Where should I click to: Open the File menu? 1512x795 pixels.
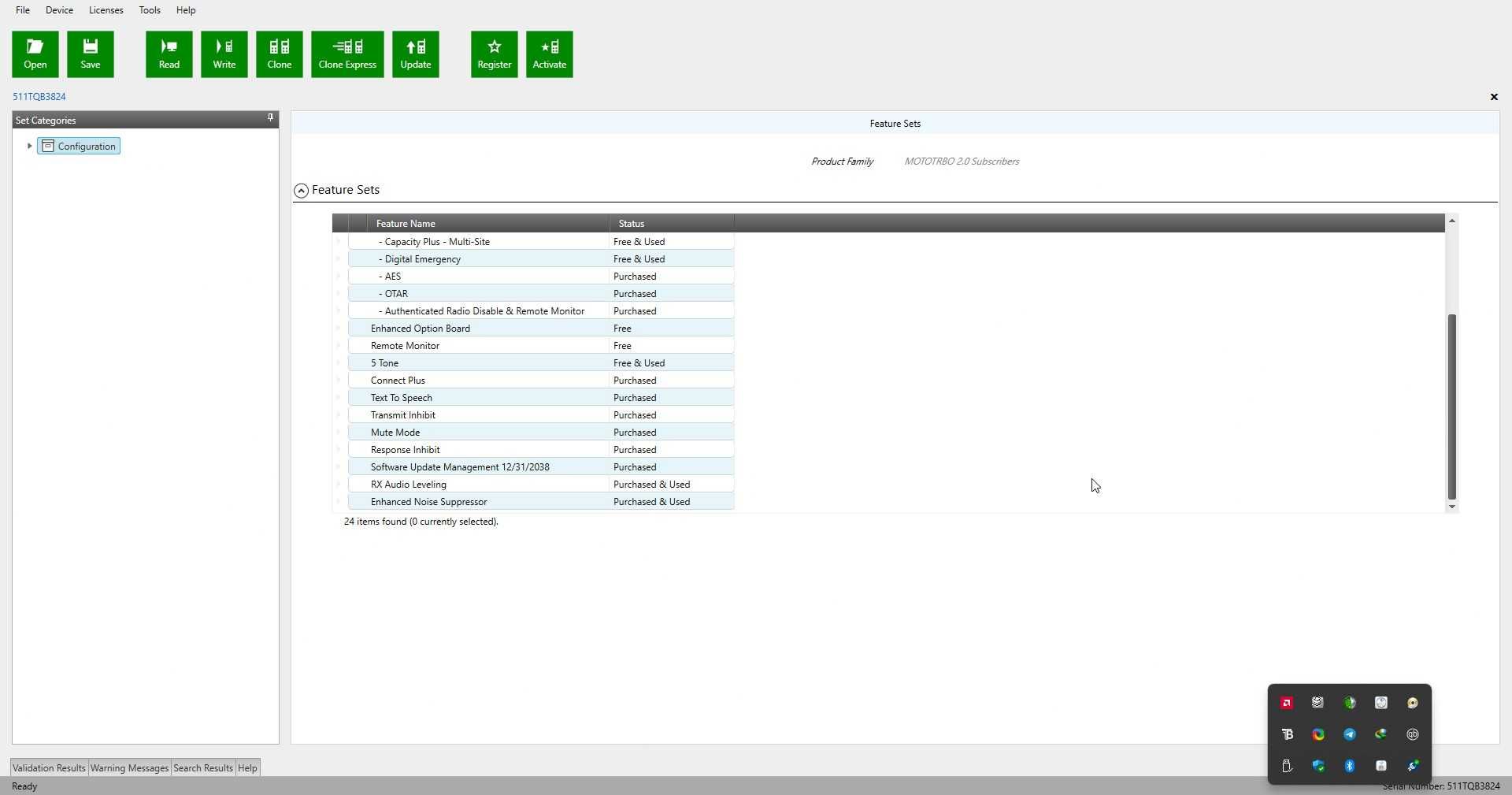pos(23,10)
